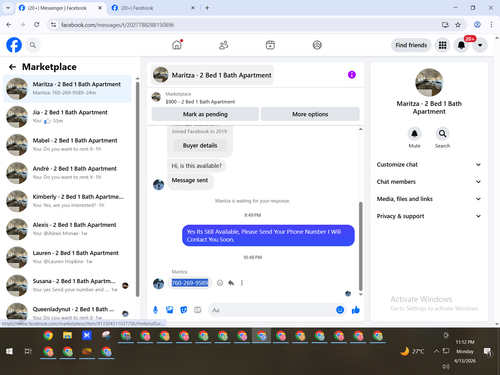Go back from Marketplace with the arrow
Image resolution: width=500 pixels, height=375 pixels.
(x=12, y=67)
